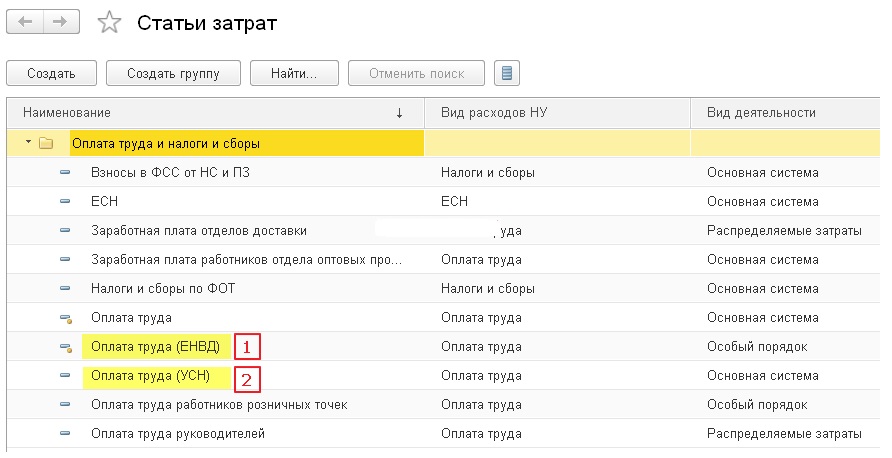
Task: Click item icon of the ЕСН row
Action: pos(65,201)
